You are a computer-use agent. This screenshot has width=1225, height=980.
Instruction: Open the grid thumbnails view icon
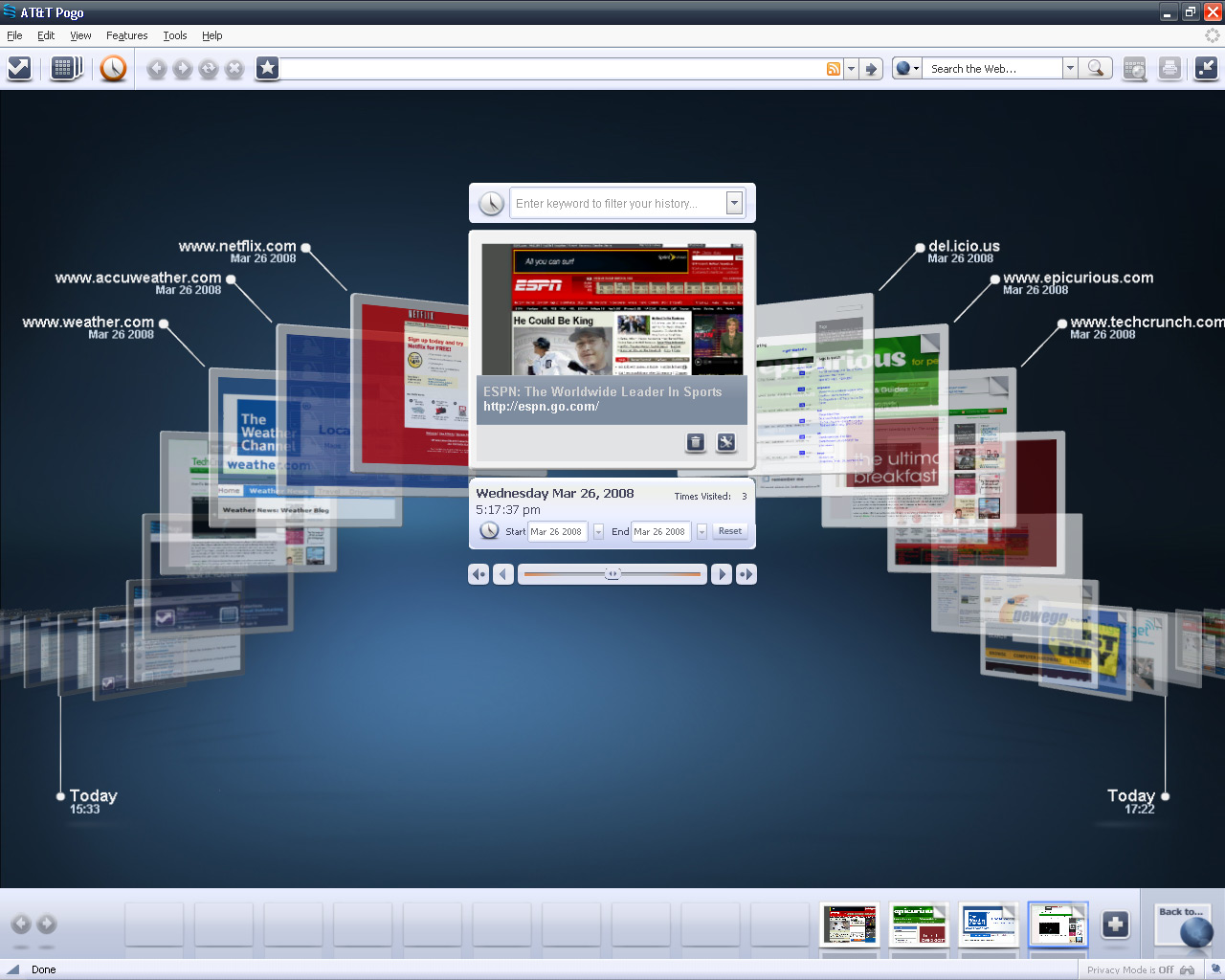point(65,68)
